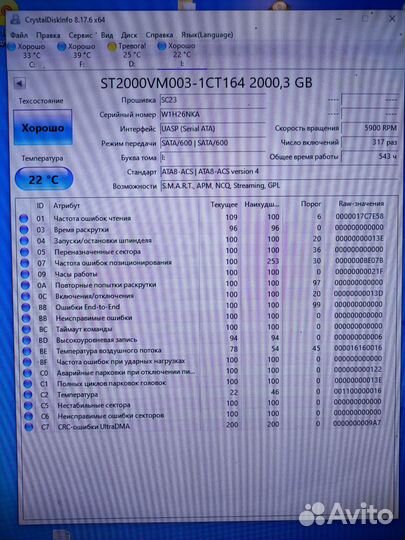Select the Частота ошибок чтения row text
This screenshot has width=405, height=540.
(x=92, y=218)
